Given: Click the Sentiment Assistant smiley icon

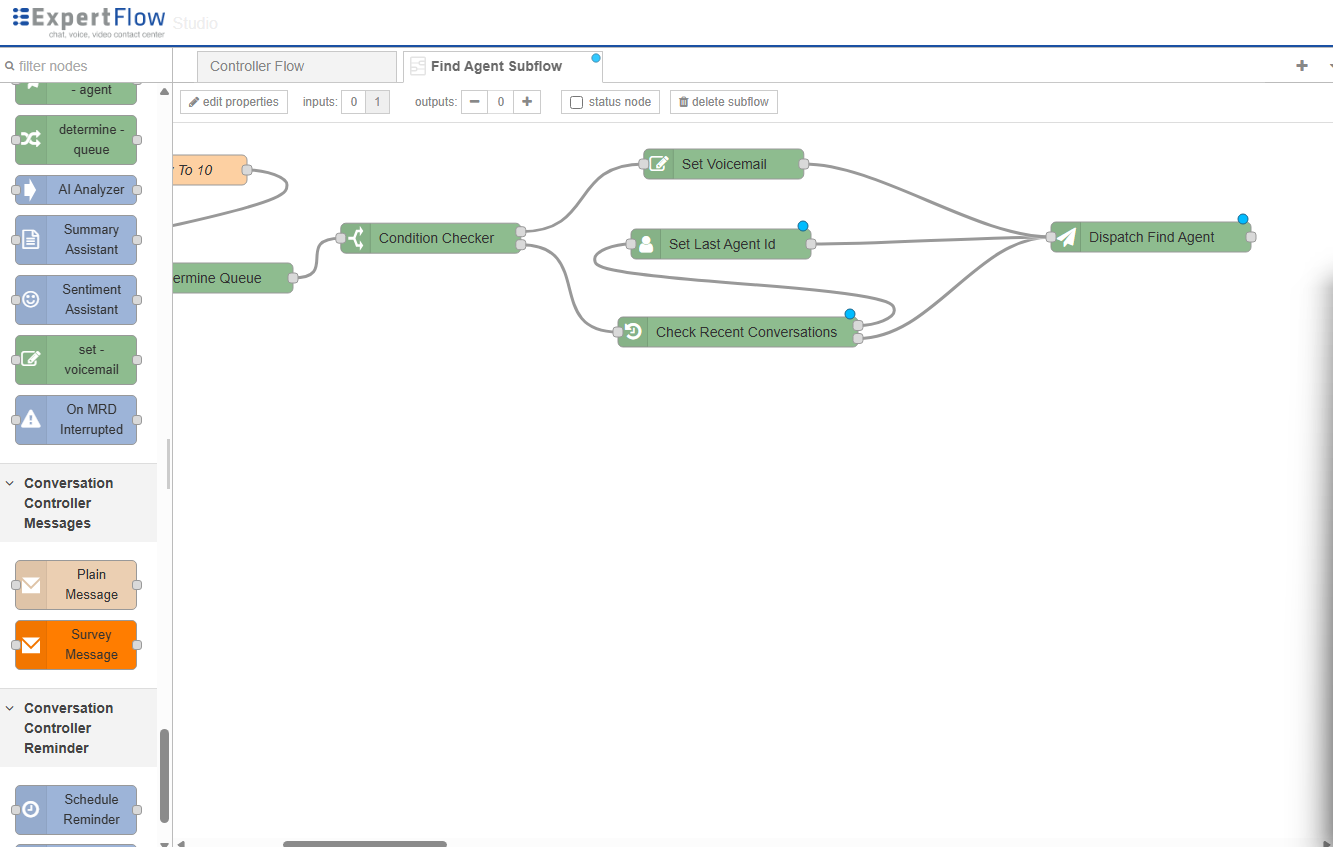Looking at the screenshot, I should [x=31, y=300].
